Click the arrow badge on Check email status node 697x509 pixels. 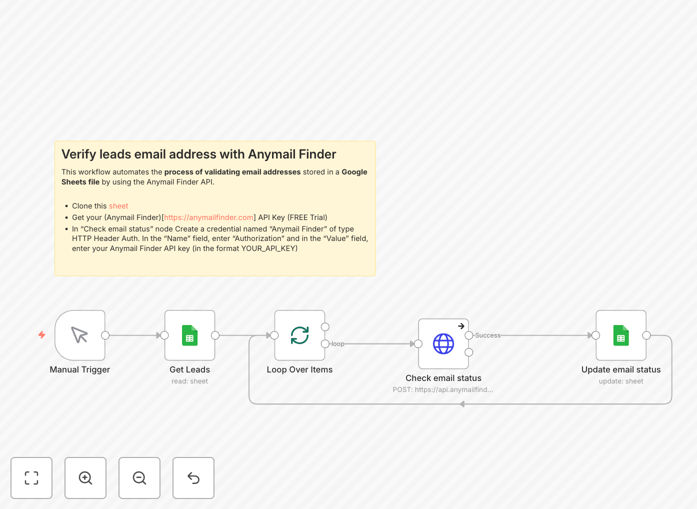click(x=461, y=326)
